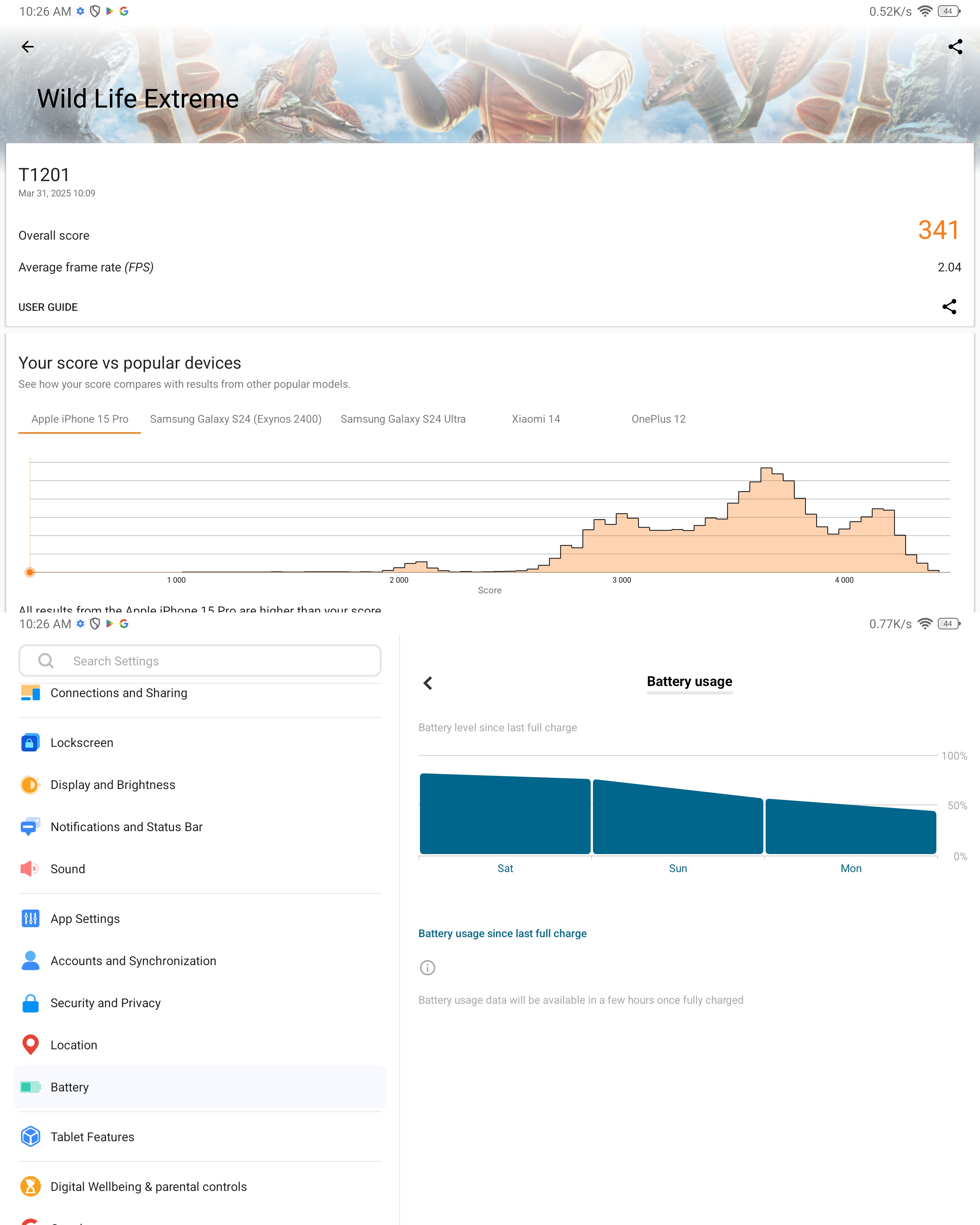
Task: Tap the Notifications and Status Bar icon
Action: (x=30, y=827)
